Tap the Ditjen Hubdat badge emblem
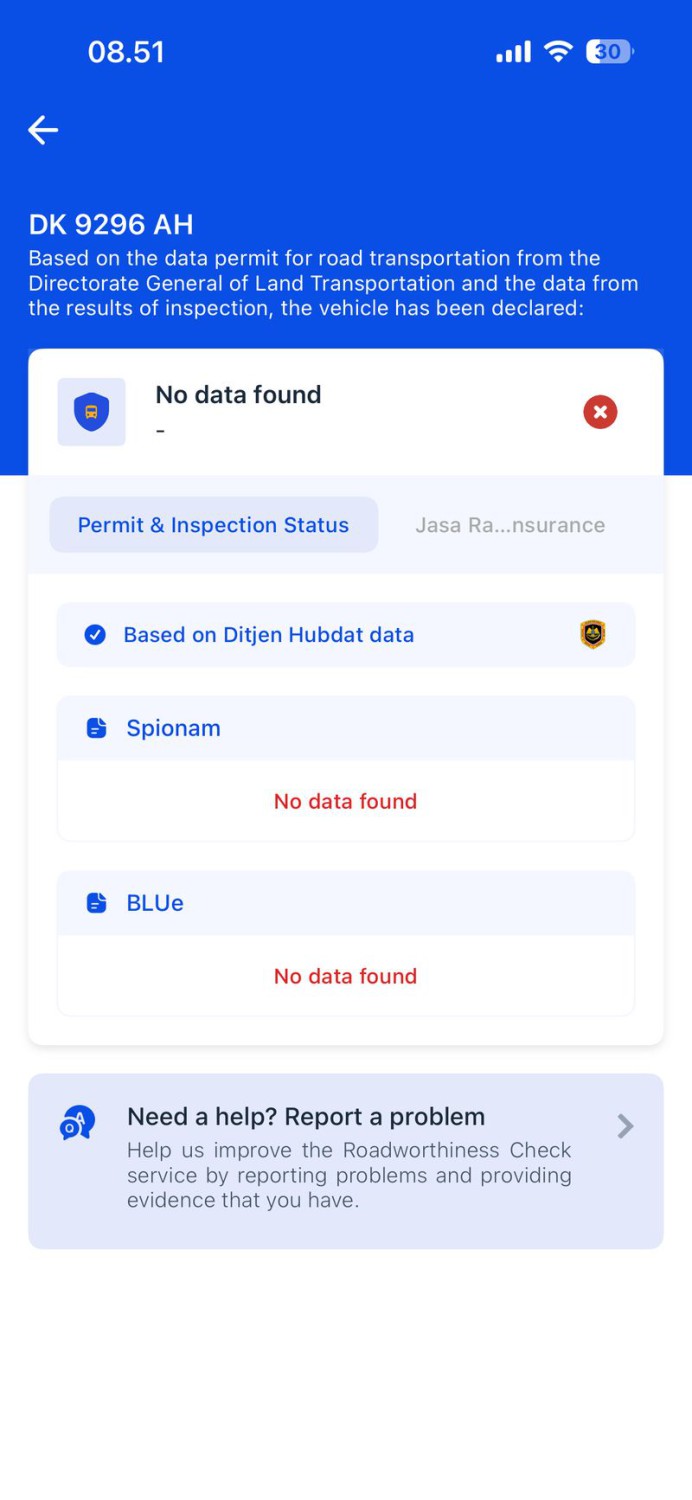 (x=592, y=634)
